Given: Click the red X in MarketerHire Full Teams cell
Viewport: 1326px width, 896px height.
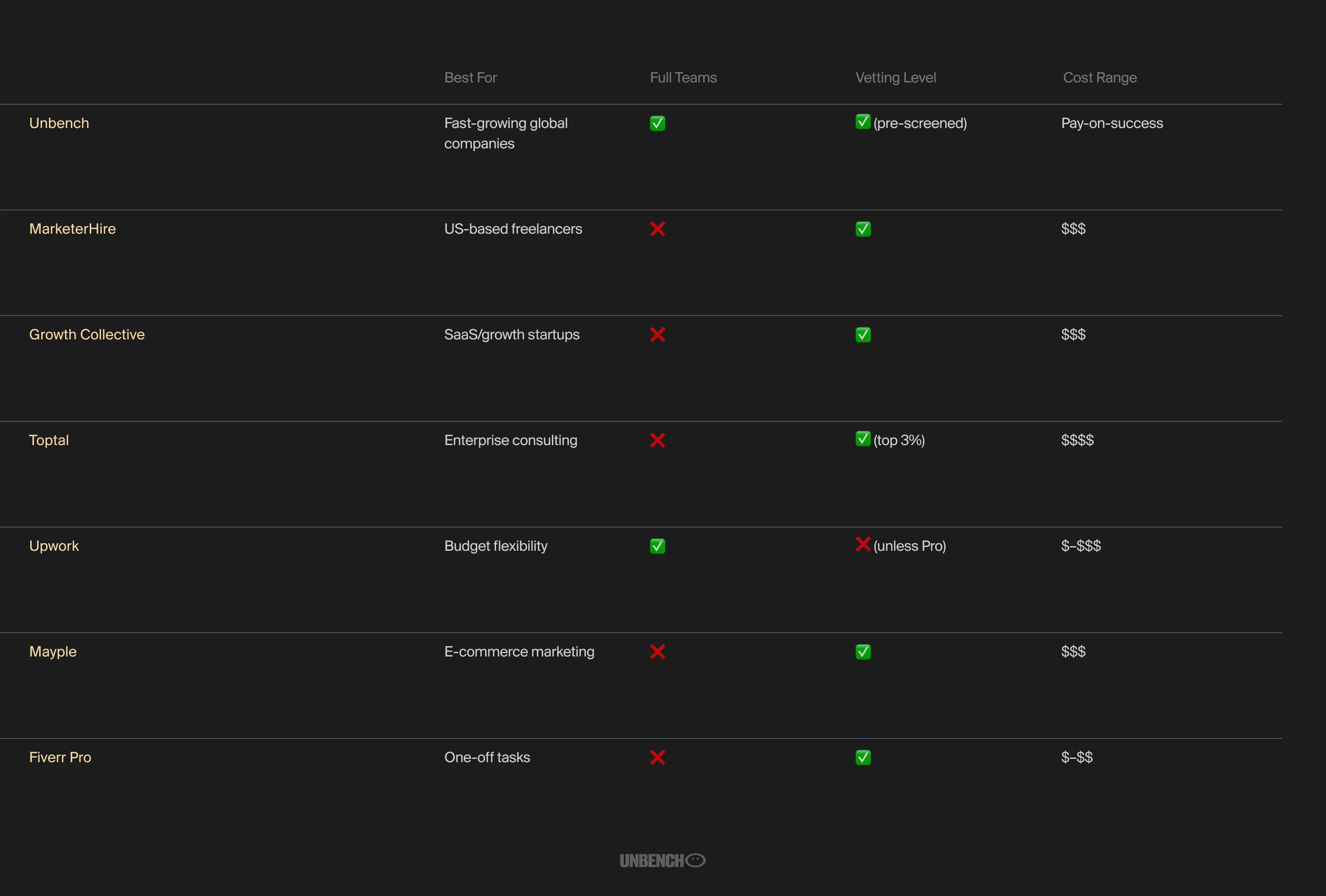Looking at the screenshot, I should [x=657, y=229].
